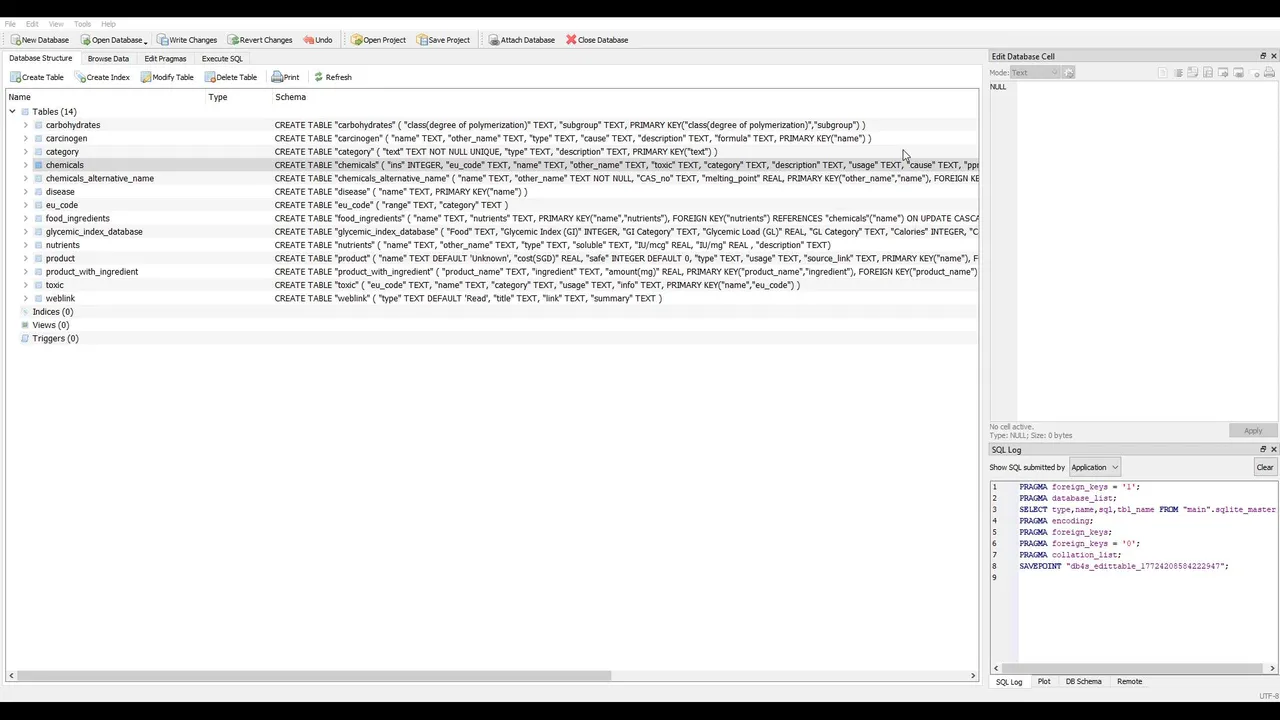
Task: Select the glycemic_index_database table
Action: (94, 232)
